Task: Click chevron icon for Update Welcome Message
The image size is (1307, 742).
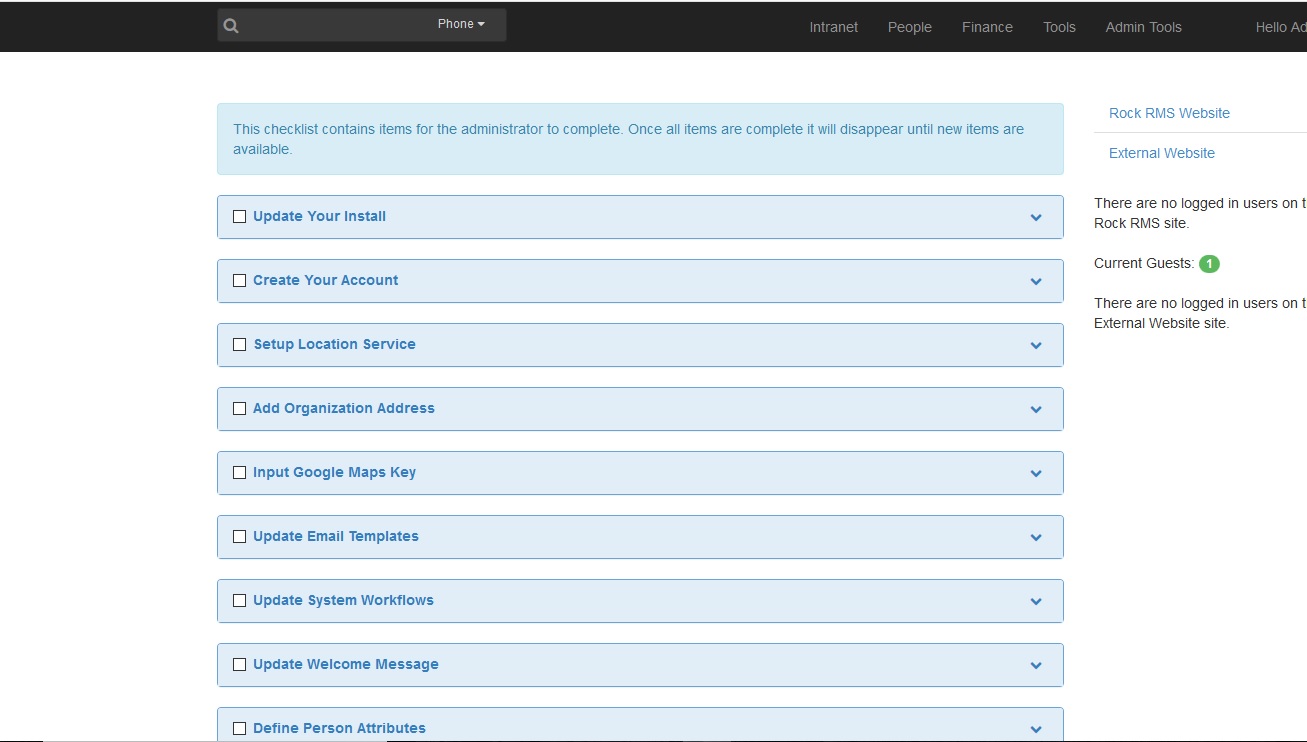Action: [1036, 665]
